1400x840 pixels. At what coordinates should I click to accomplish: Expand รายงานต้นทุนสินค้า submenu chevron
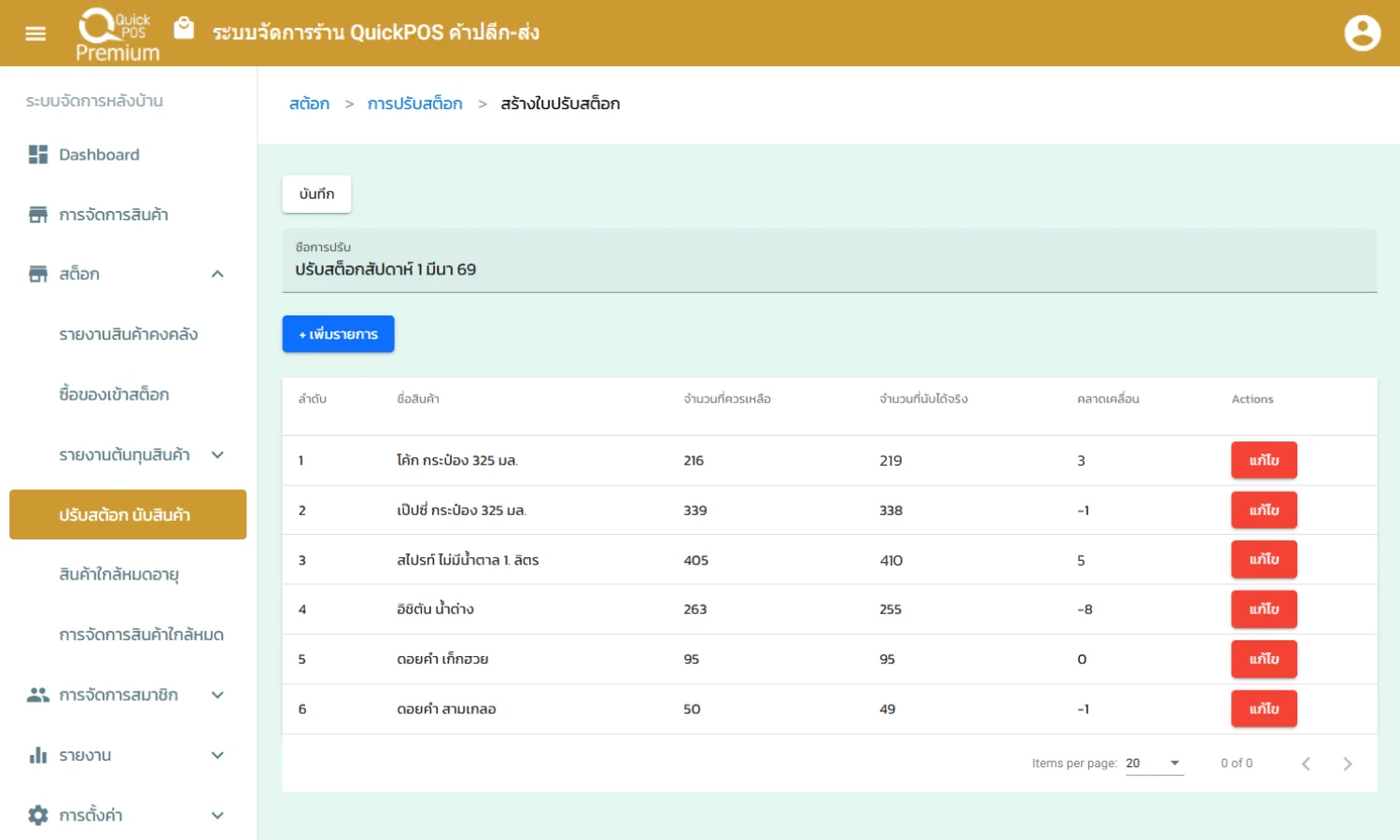pos(217,455)
